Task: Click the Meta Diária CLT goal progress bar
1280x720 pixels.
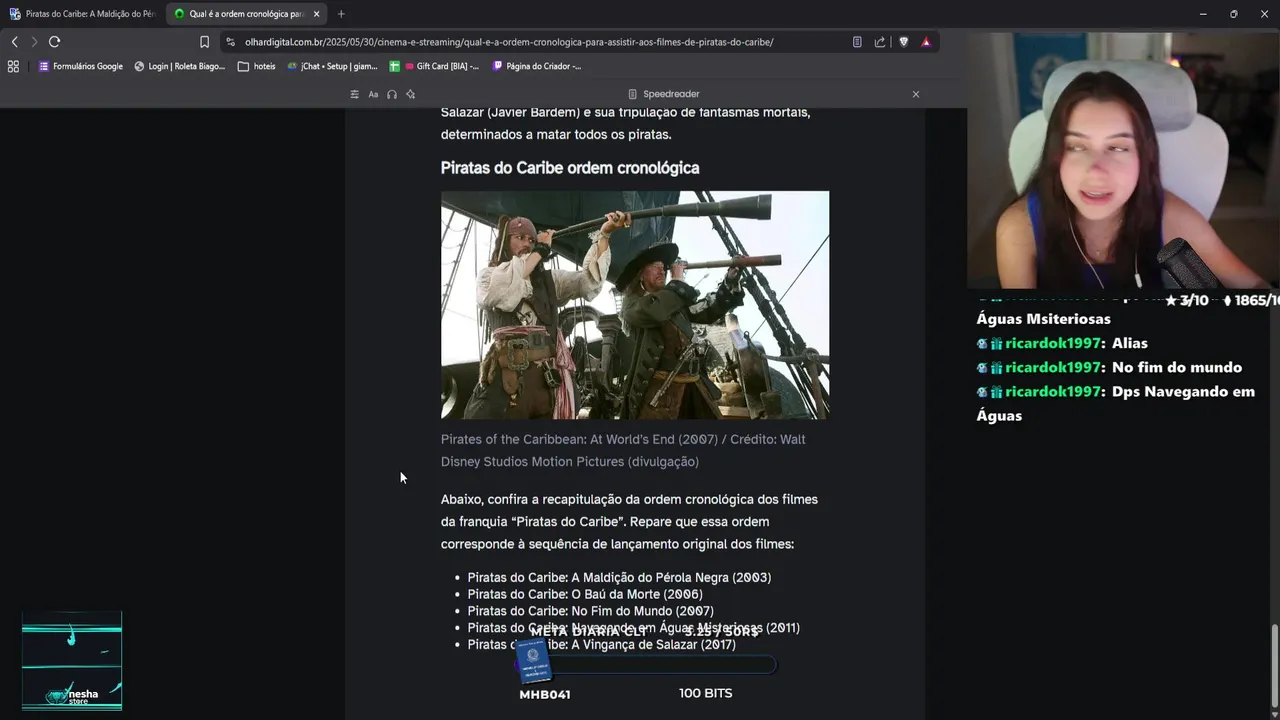Action: 646,664
